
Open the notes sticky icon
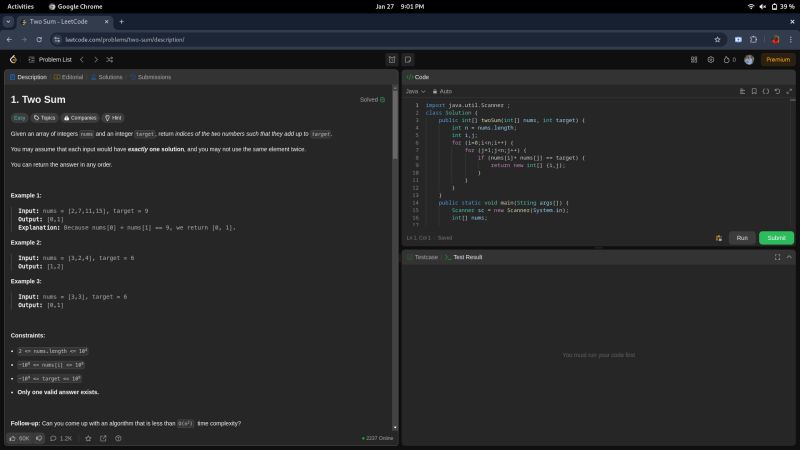(x=408, y=60)
